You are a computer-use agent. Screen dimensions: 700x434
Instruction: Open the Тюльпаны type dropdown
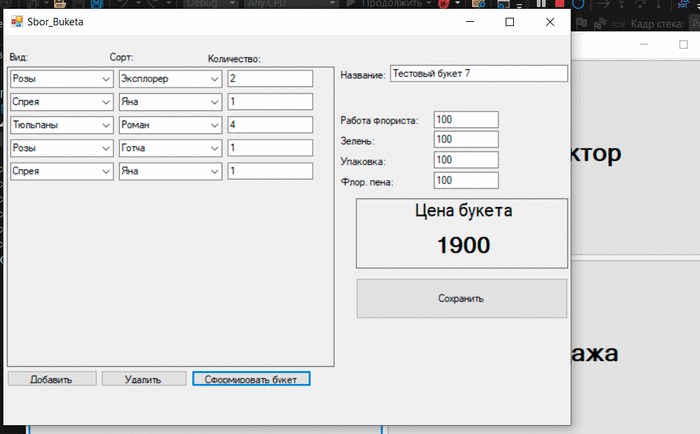point(62,125)
